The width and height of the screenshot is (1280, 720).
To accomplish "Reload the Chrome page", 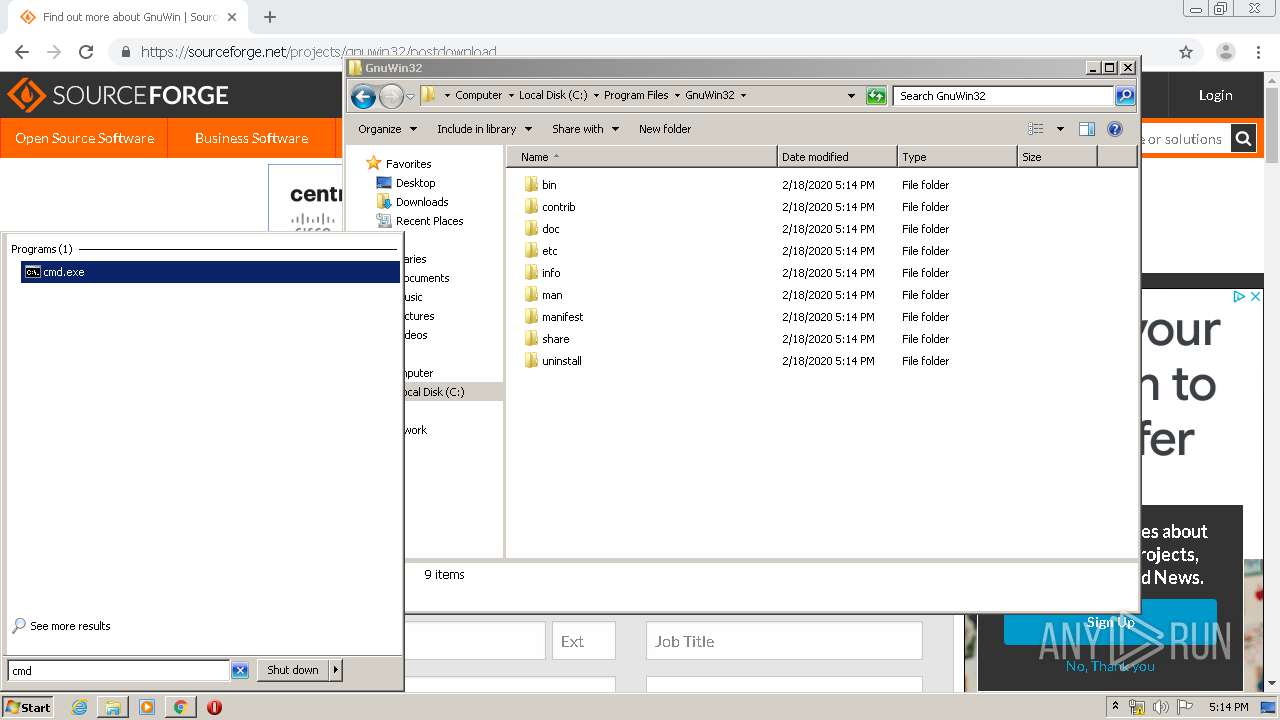I will (86, 52).
